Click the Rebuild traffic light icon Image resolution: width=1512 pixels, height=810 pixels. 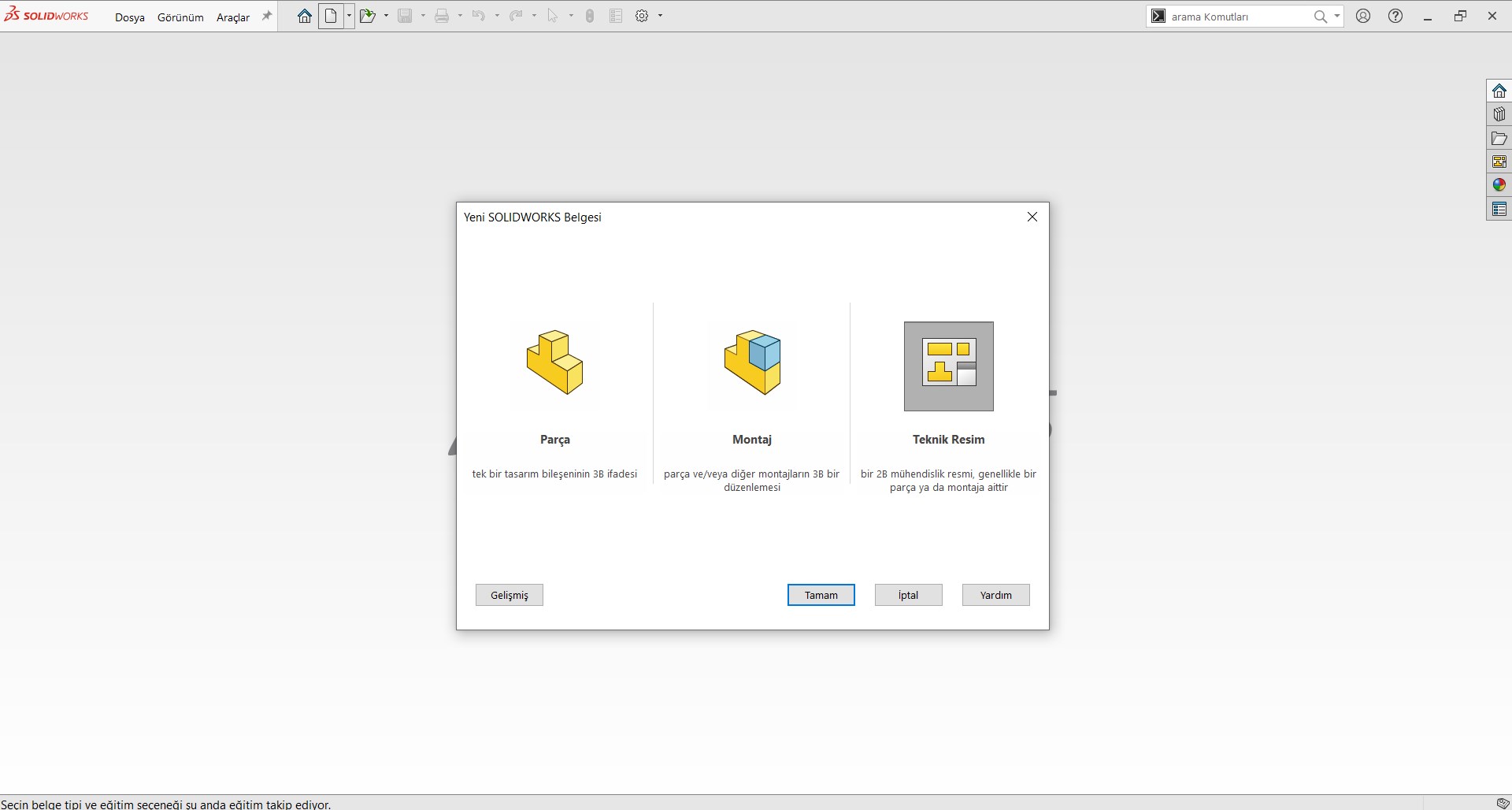(590, 16)
